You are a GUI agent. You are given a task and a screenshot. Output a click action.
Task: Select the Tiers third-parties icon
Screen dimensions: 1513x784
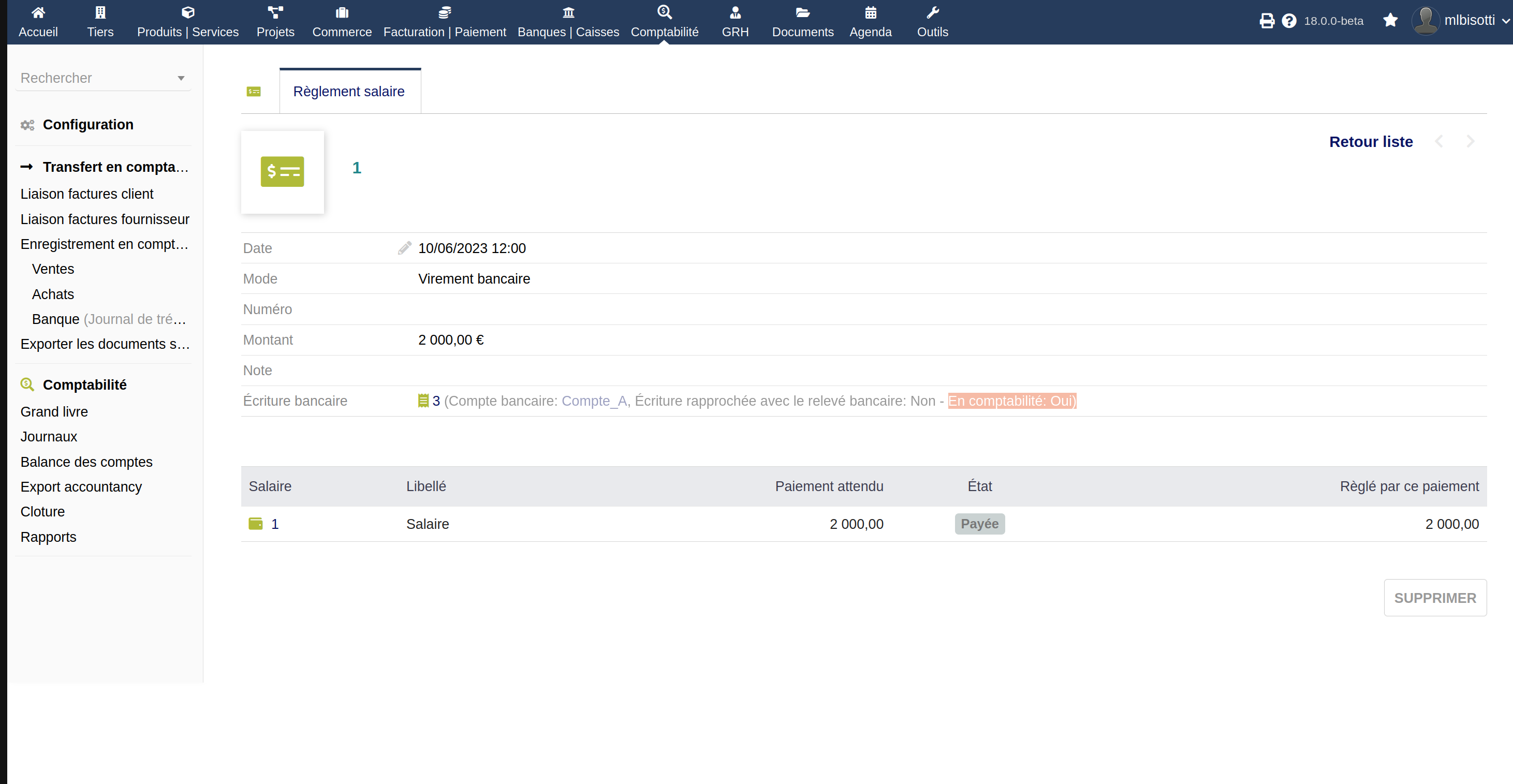coord(100,11)
